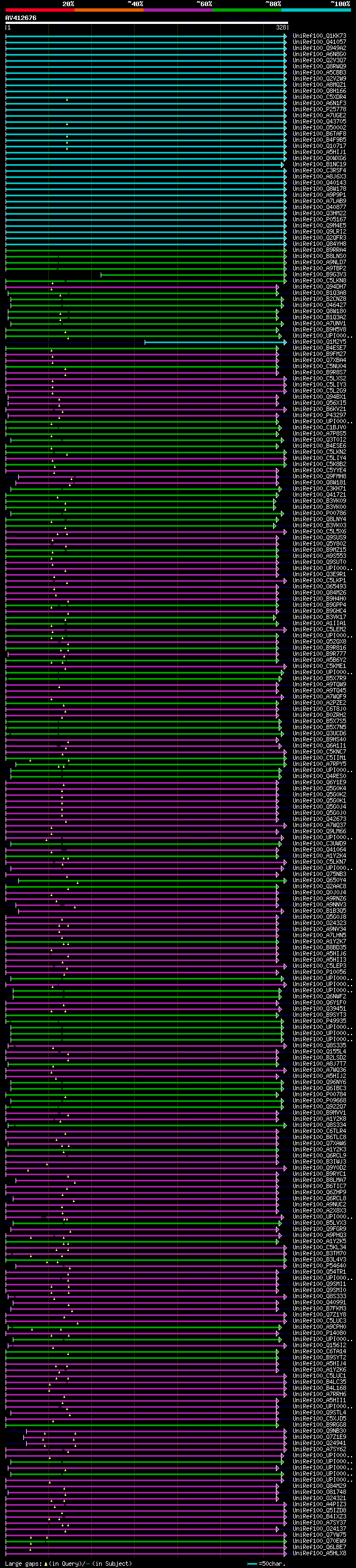Select the UniRef100_B9RRA4 hit label
Image resolution: width=356 pixels, height=1568 pixels.
point(319,250)
